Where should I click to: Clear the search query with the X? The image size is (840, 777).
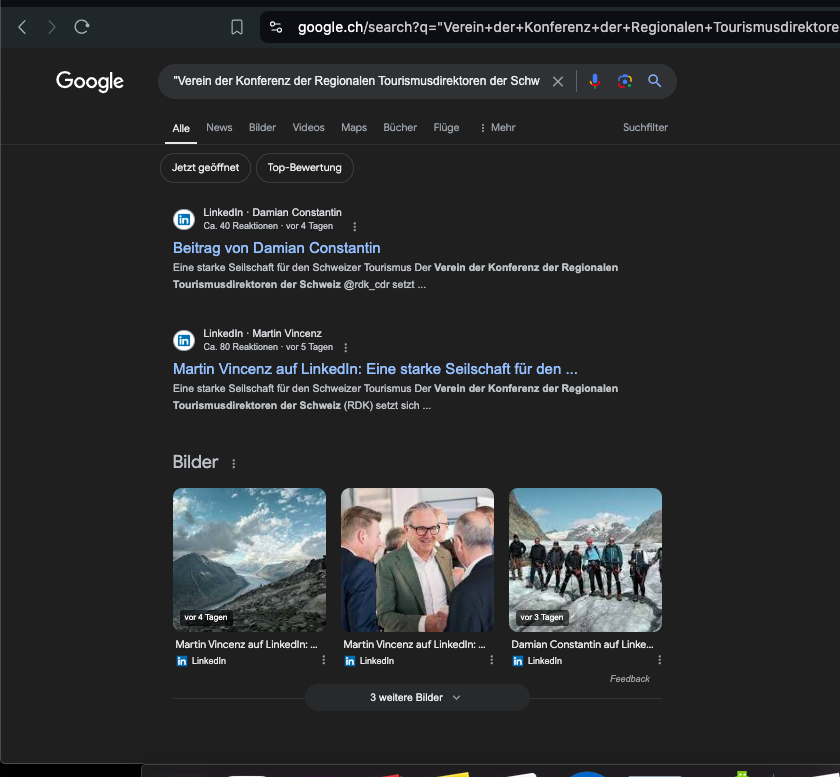[x=558, y=81]
